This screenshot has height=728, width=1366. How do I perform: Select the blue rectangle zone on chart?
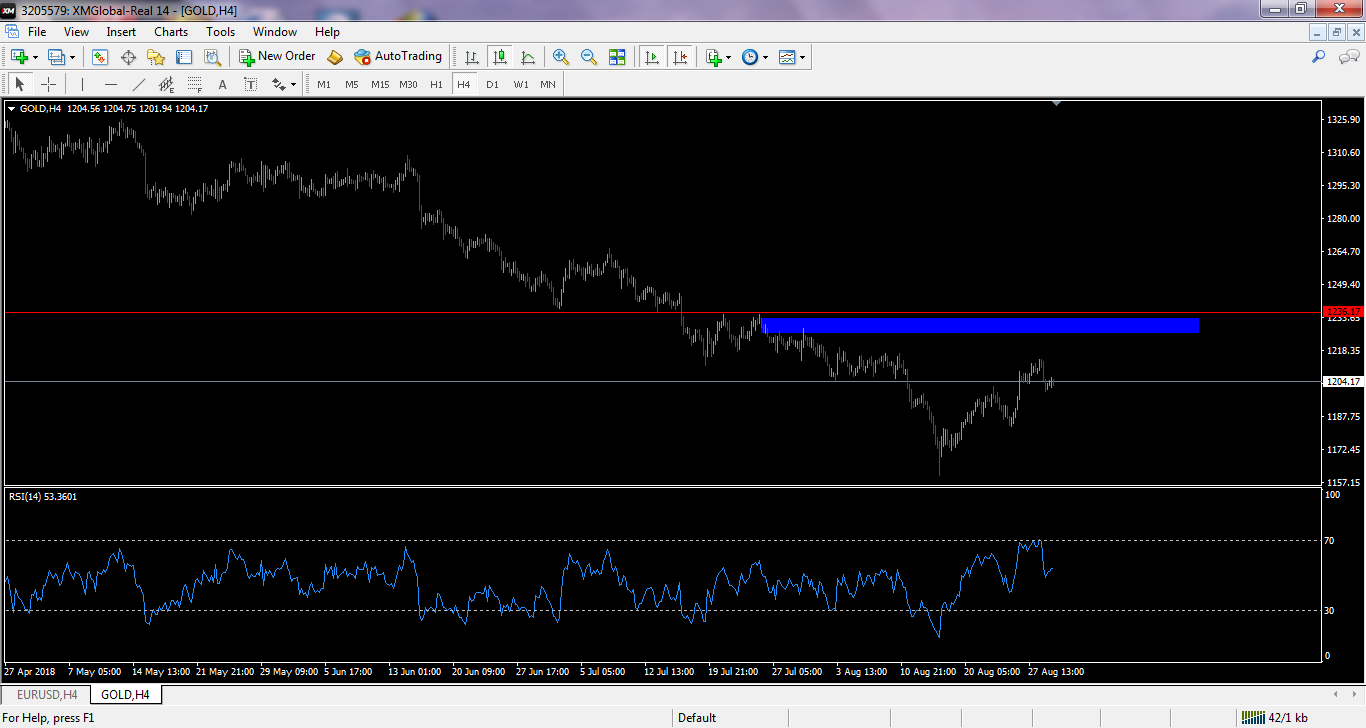980,326
